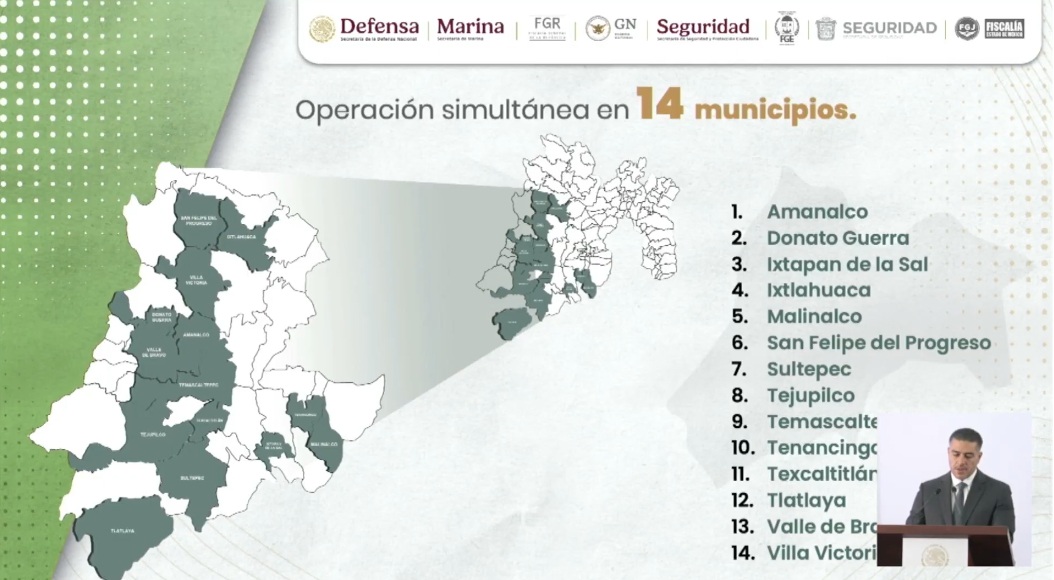The image size is (1054, 580).
Task: Click San Felipe del Progreso list entry
Action: coord(878,343)
